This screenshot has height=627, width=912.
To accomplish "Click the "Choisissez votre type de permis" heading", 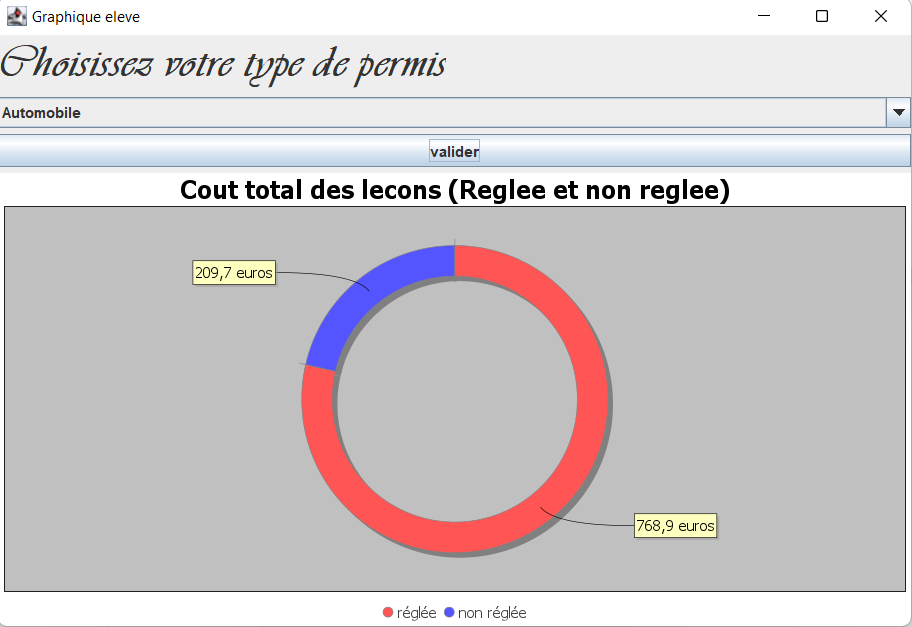I will (223, 65).
